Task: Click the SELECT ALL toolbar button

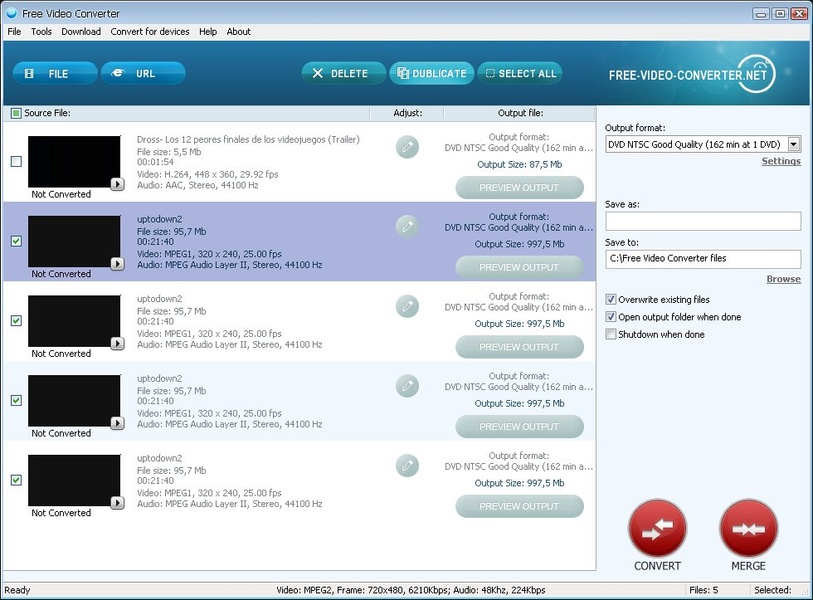Action: [519, 73]
